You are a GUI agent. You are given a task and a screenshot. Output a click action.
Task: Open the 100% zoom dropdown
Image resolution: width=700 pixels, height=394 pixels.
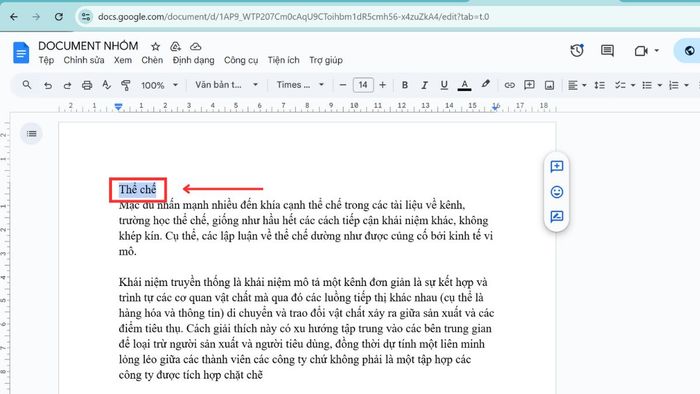tap(159, 85)
